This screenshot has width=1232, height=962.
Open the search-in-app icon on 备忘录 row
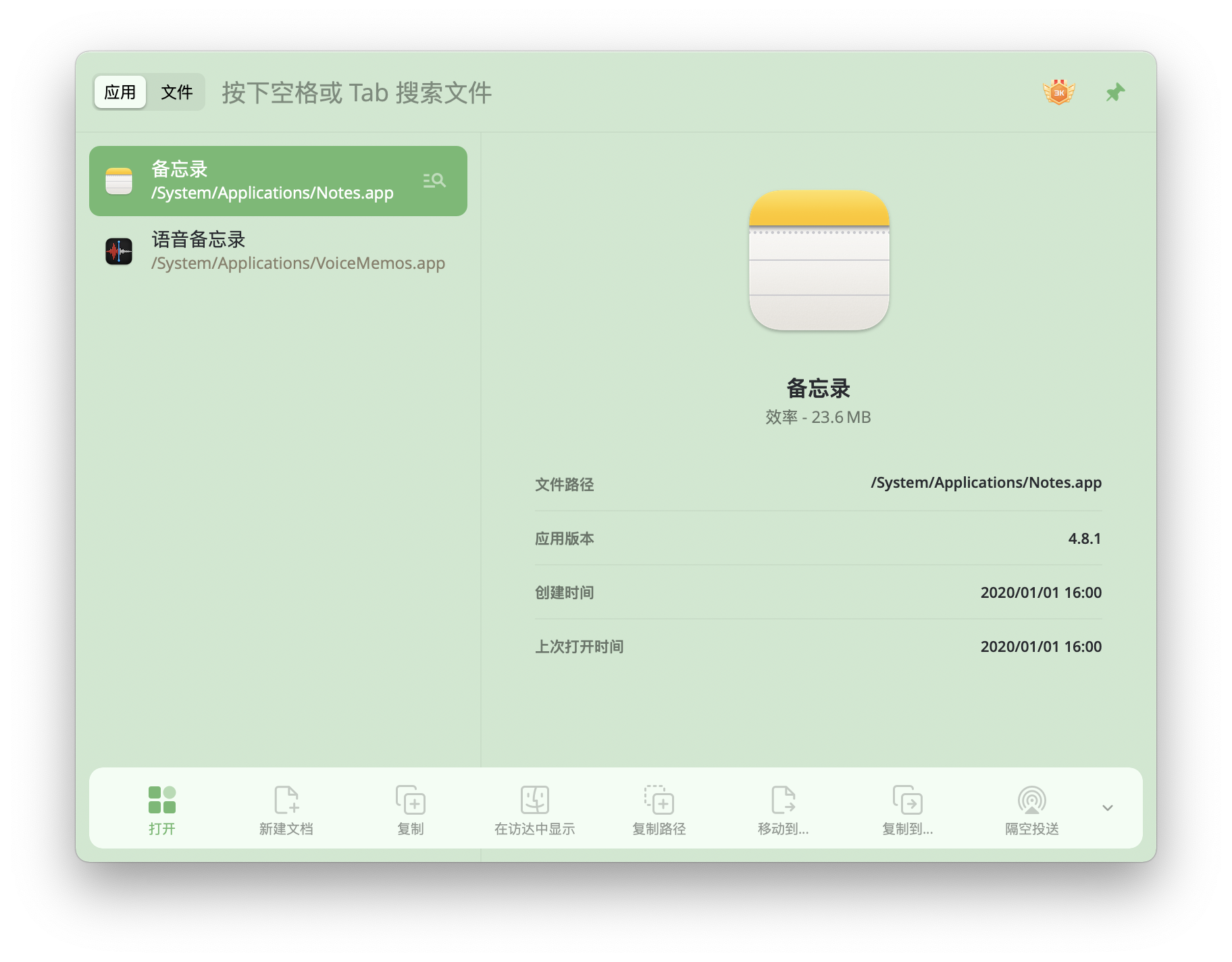coord(434,180)
